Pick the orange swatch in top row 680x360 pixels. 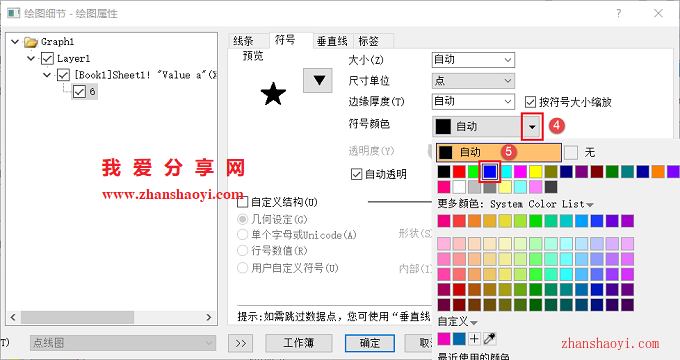(658, 172)
